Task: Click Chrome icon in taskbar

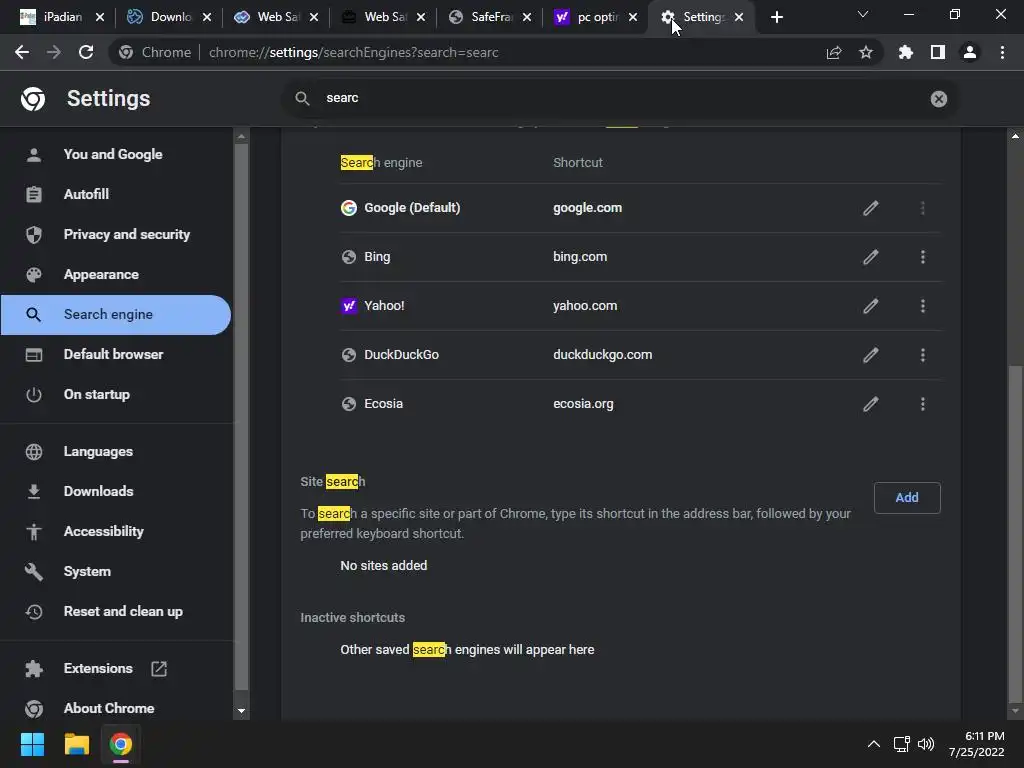Action: [x=120, y=744]
